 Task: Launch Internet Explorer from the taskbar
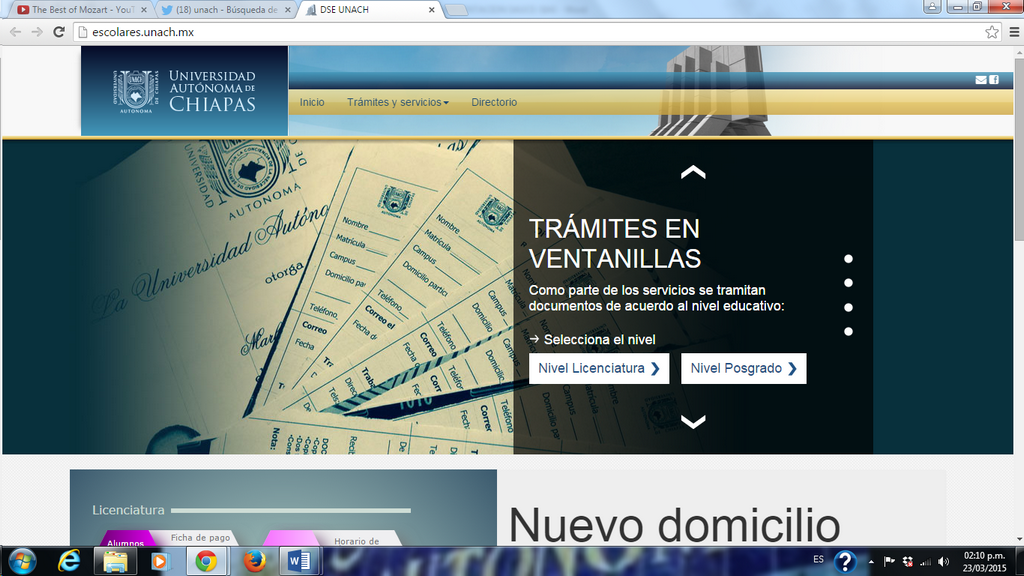(69, 562)
